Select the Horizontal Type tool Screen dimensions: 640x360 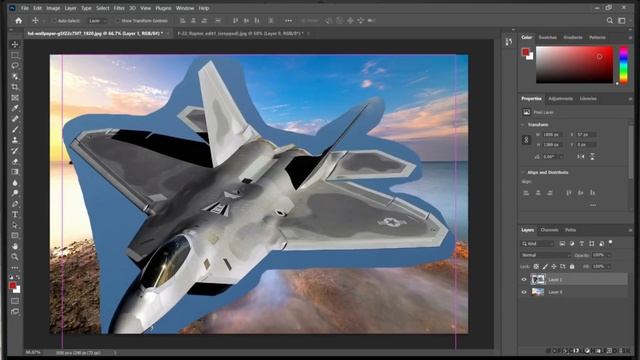[15, 214]
